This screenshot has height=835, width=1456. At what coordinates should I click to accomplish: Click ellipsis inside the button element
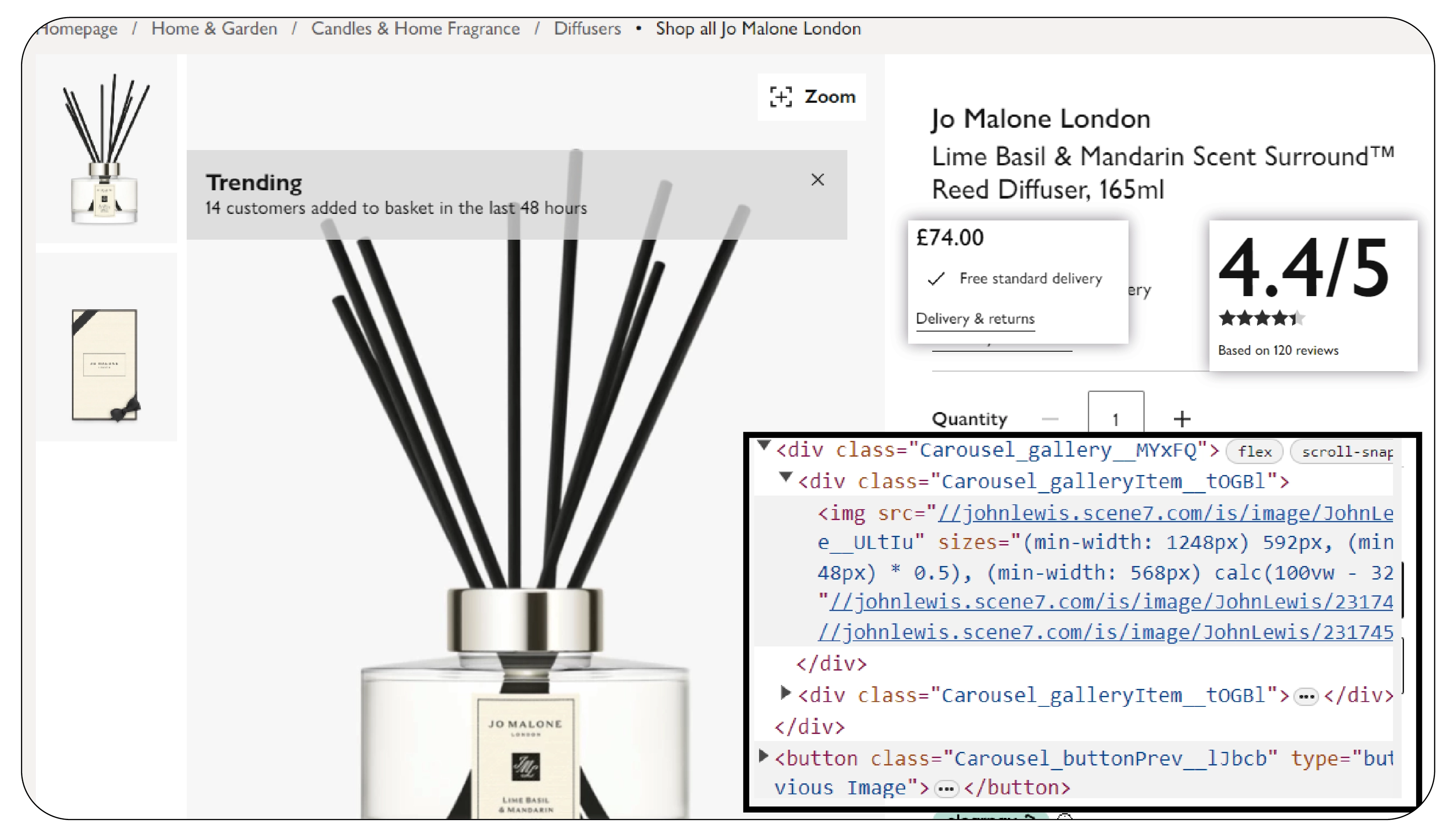[x=946, y=790]
